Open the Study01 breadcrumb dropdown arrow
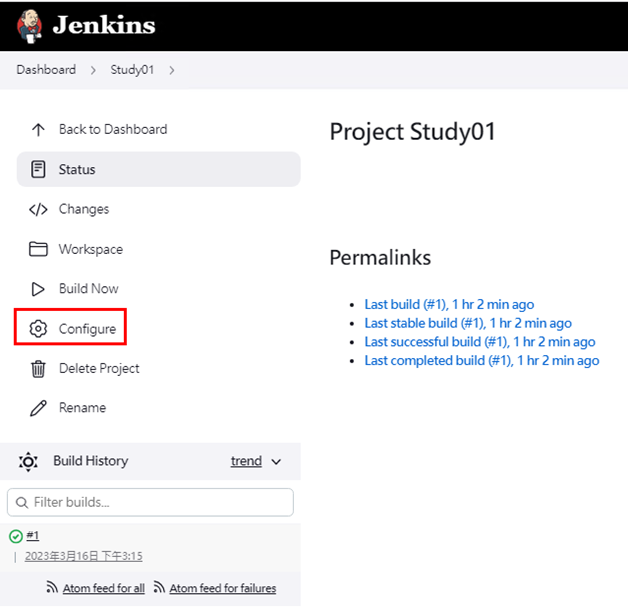 172,70
